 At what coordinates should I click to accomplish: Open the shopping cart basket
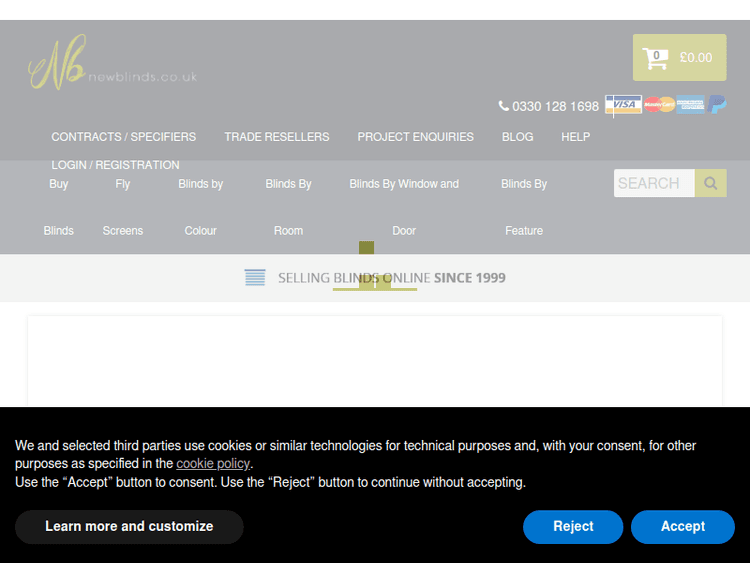[679, 58]
